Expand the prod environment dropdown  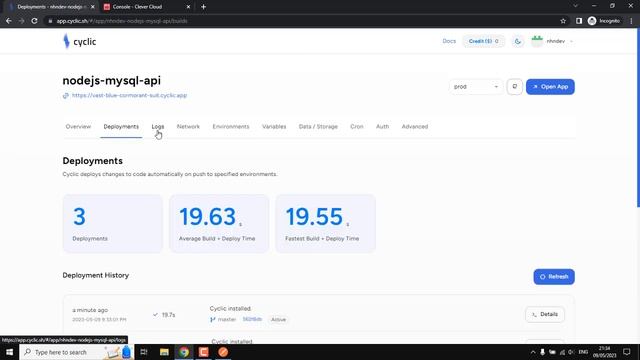476,87
